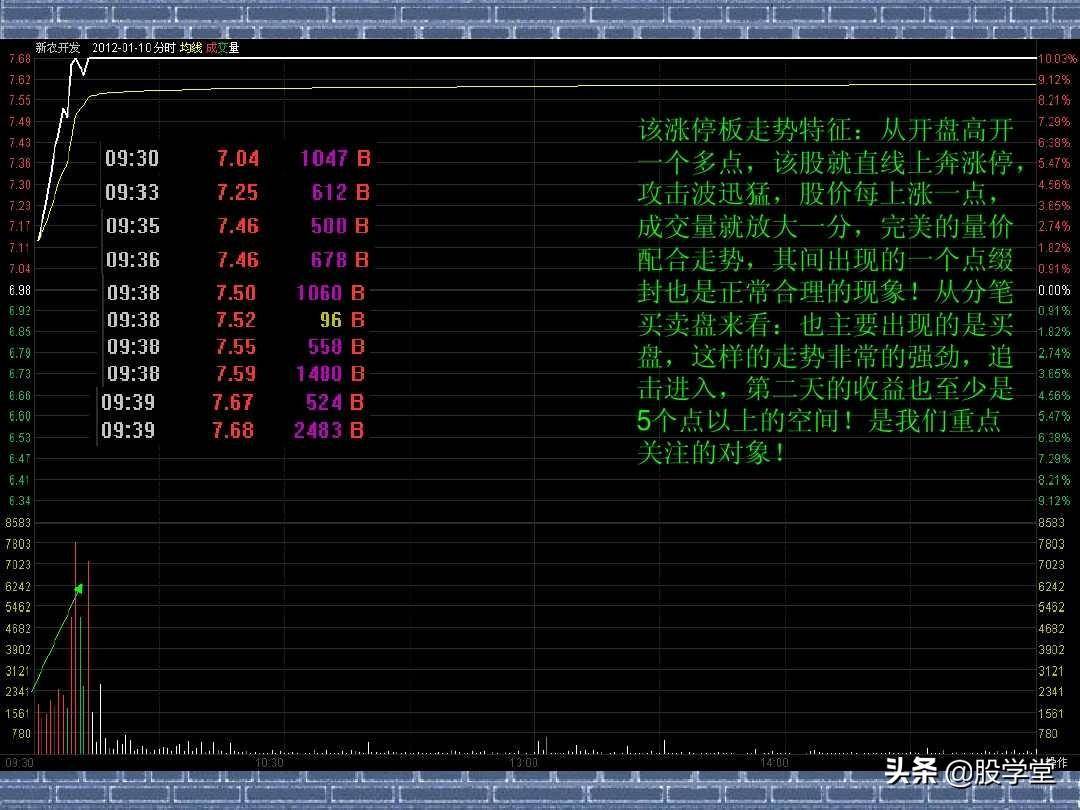Click tick price 7.67

coord(233,402)
